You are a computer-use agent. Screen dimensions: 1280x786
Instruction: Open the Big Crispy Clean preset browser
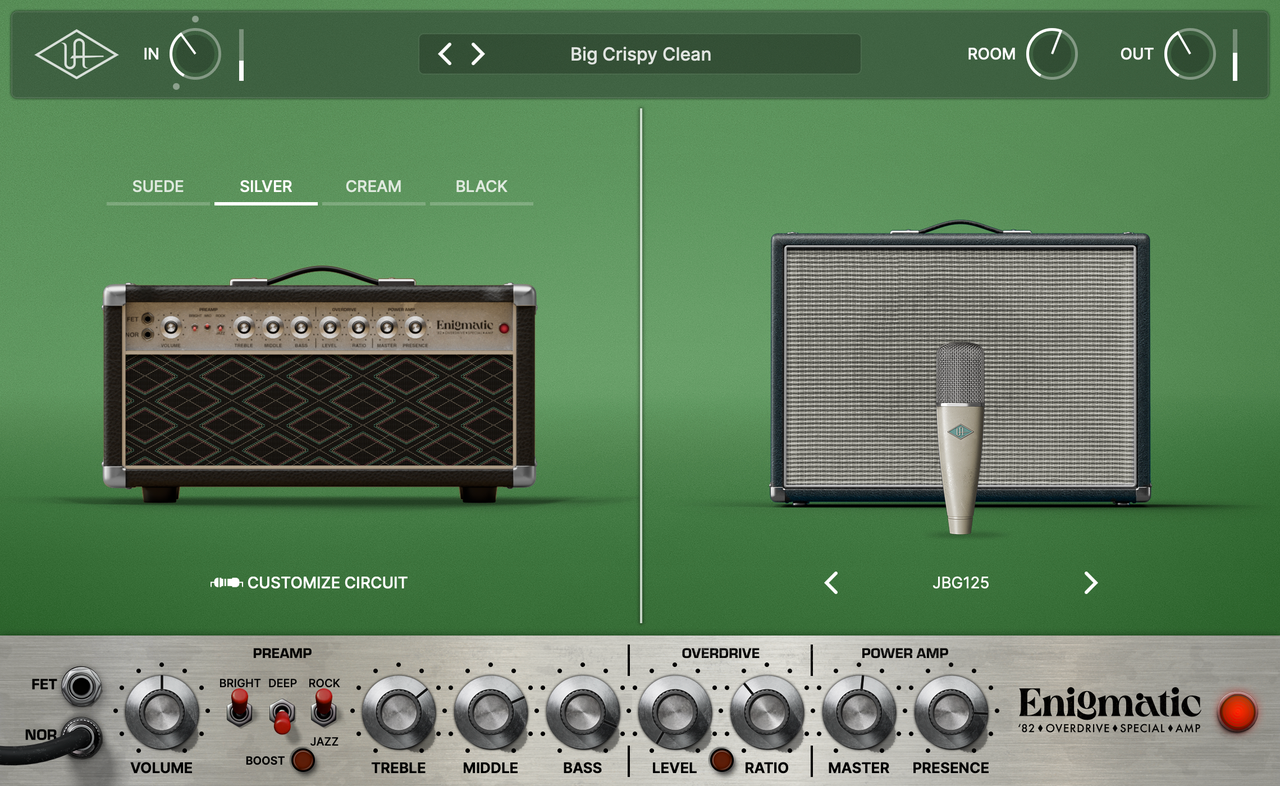[x=641, y=54]
